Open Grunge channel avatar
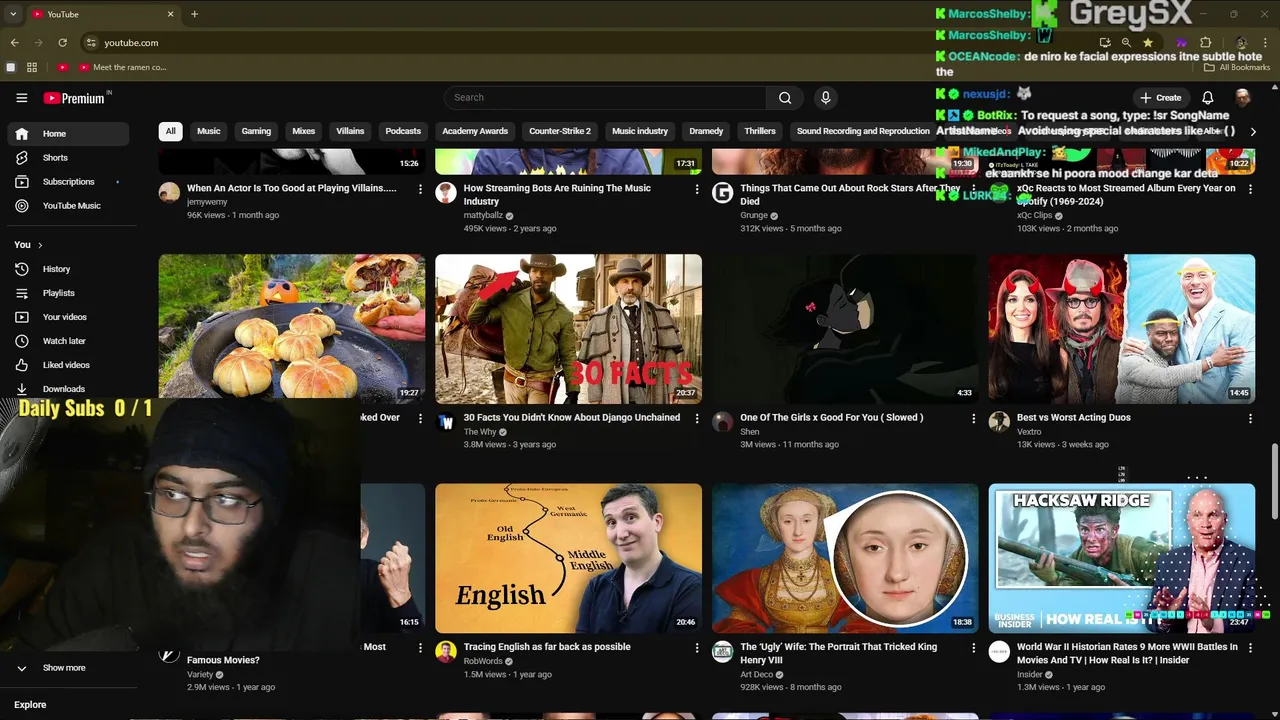The width and height of the screenshot is (1280, 720). tap(722, 193)
